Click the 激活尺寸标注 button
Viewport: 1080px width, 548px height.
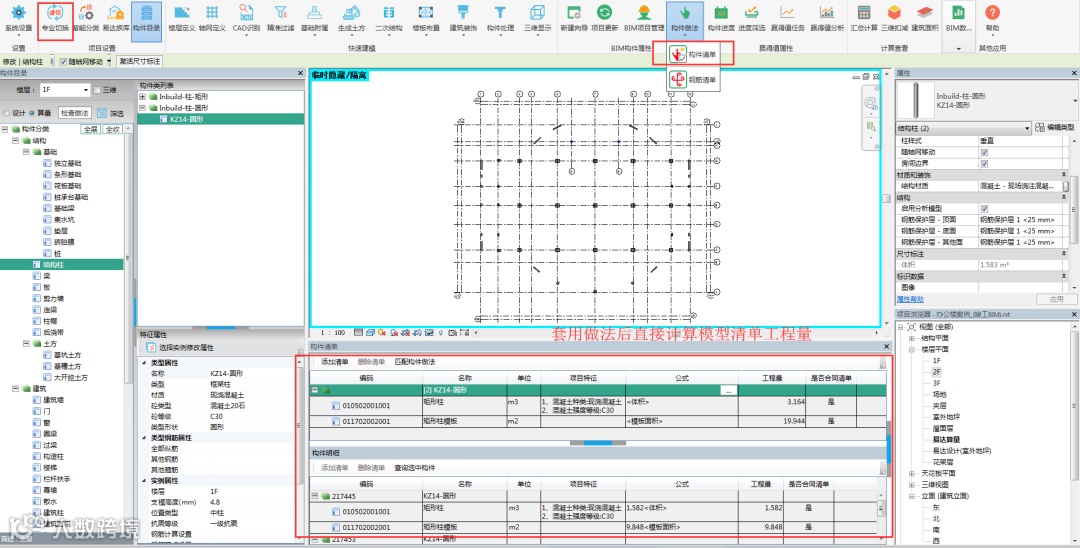pyautogui.click(x=140, y=61)
